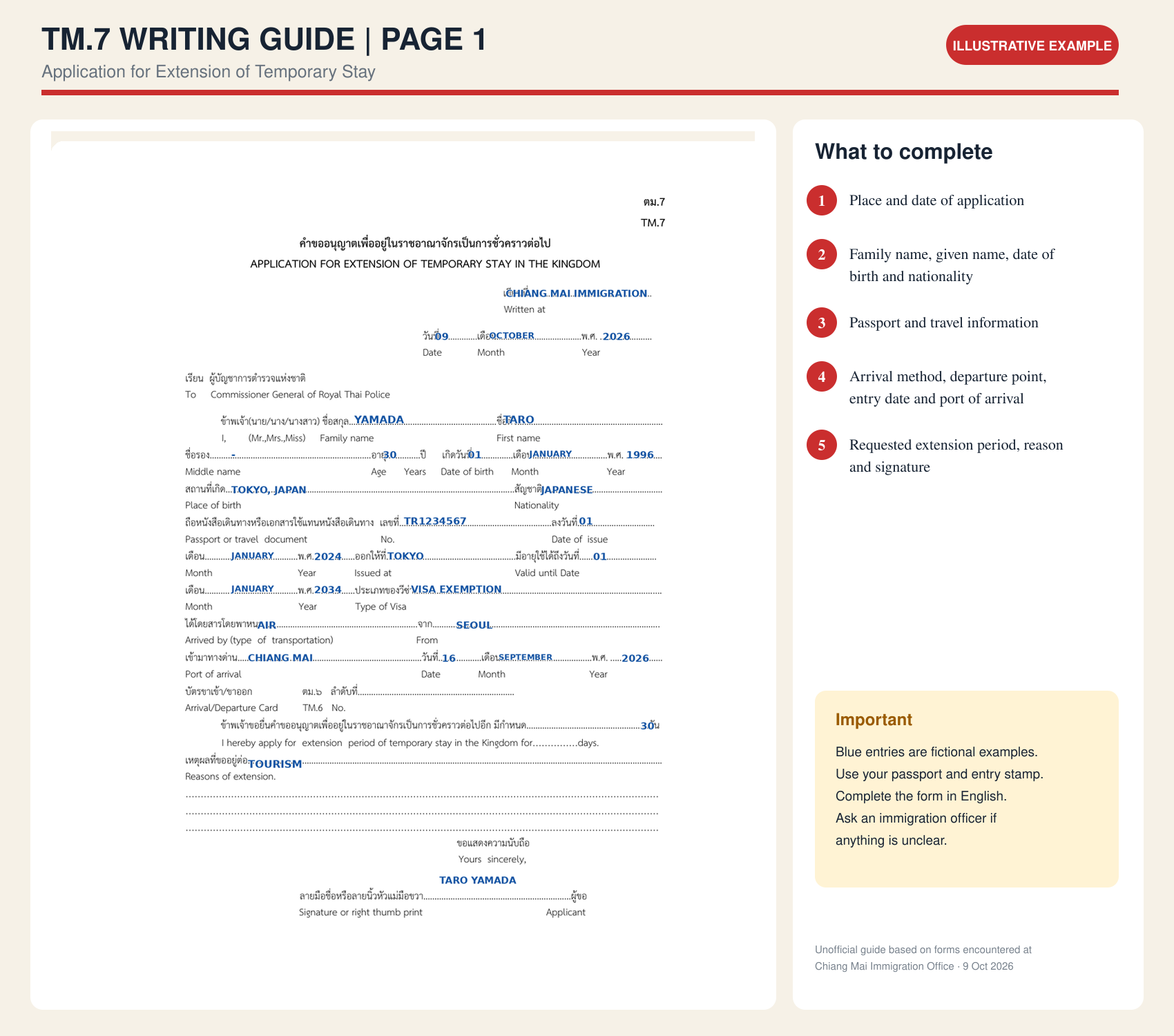Select "Place and date of application" step
1174x1036 pixels.
tap(936, 200)
